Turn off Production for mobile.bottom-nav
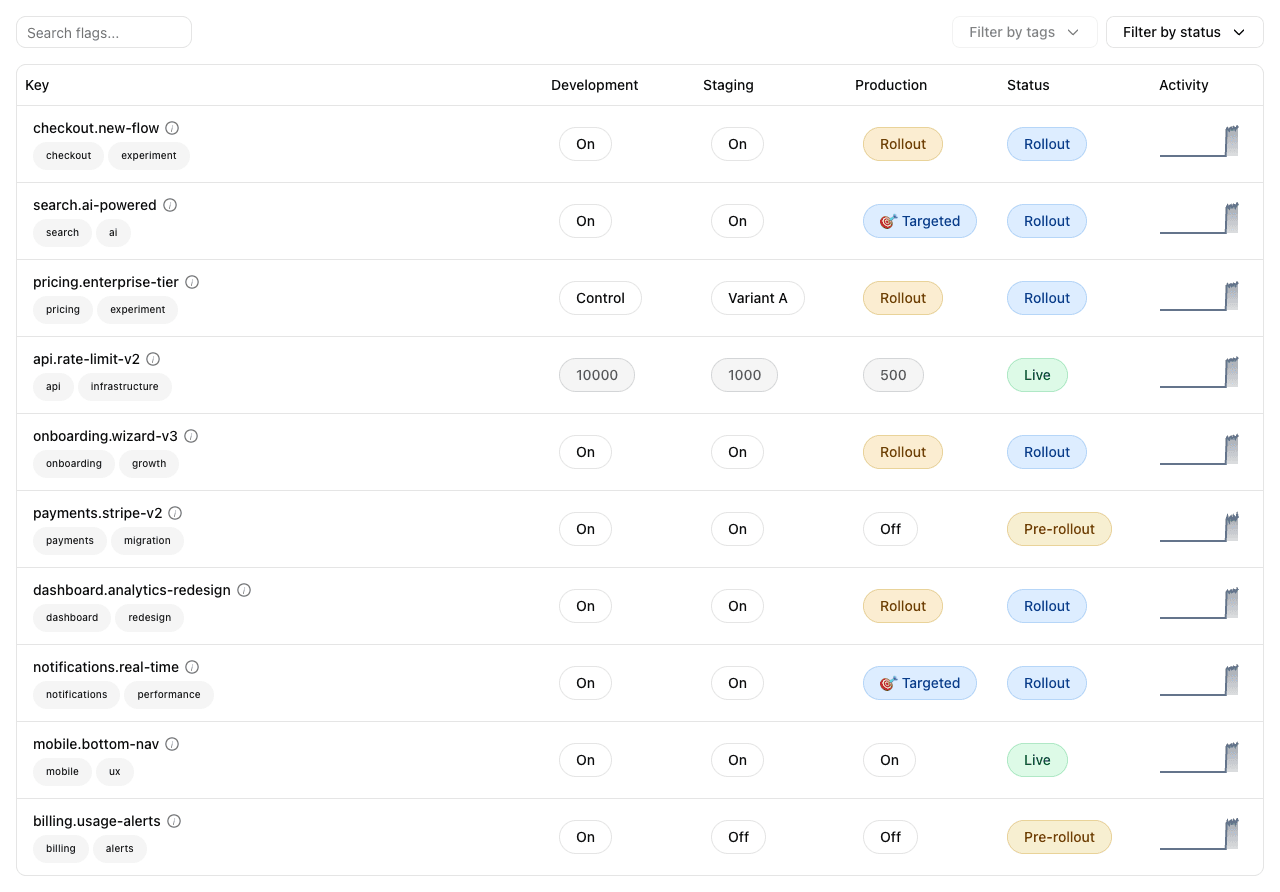 [x=889, y=760]
